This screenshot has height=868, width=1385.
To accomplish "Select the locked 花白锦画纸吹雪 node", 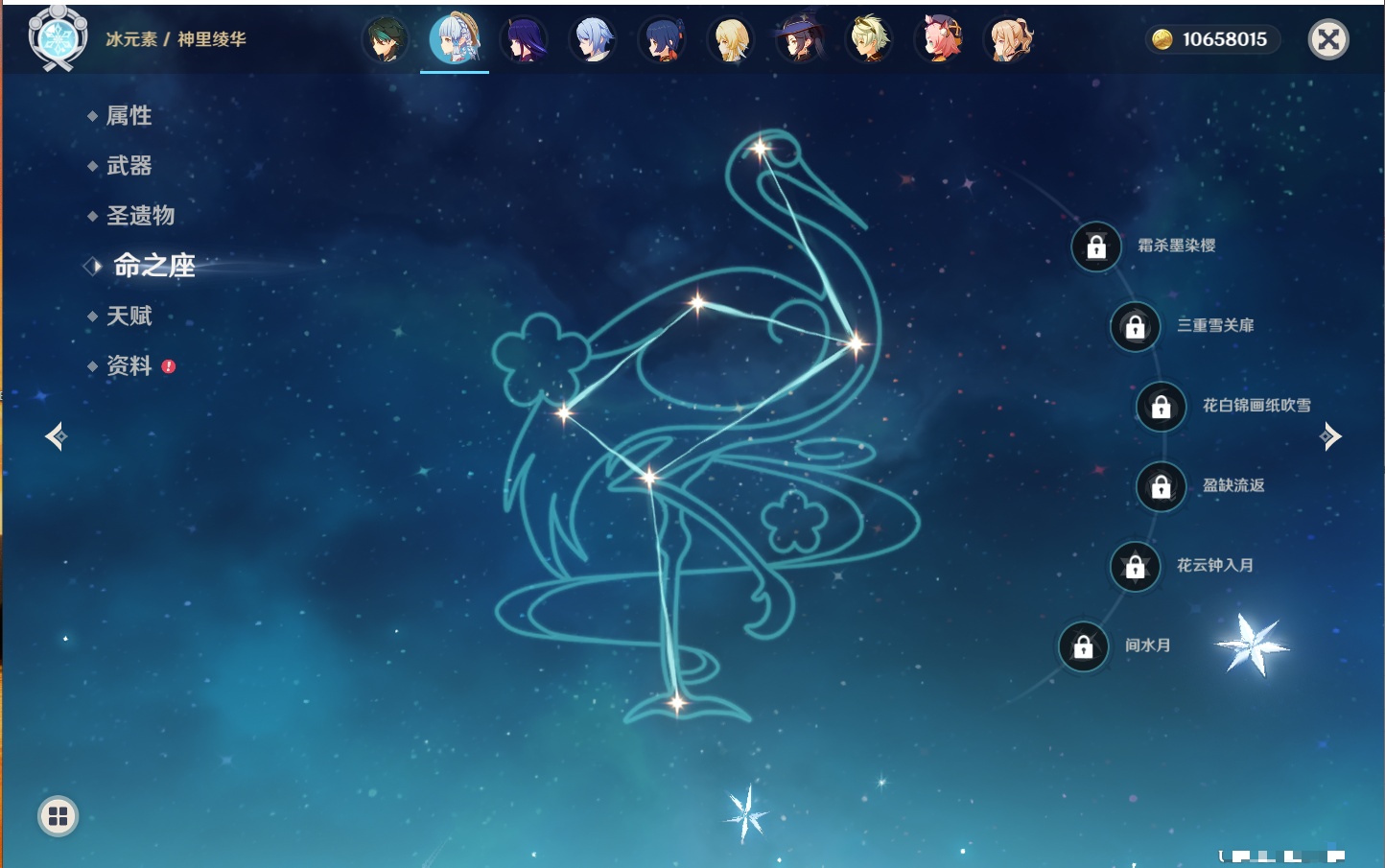I will 1161,407.
